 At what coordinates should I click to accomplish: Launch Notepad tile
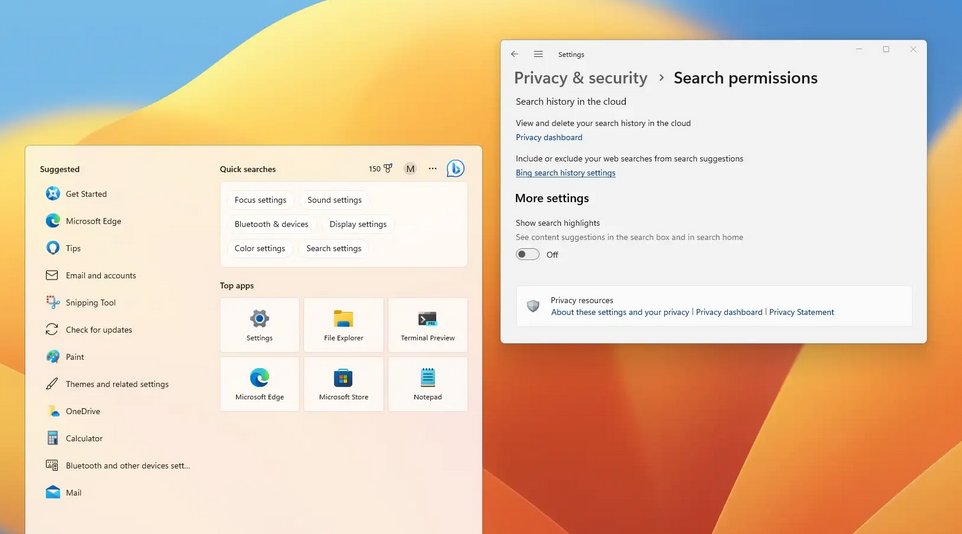[428, 384]
